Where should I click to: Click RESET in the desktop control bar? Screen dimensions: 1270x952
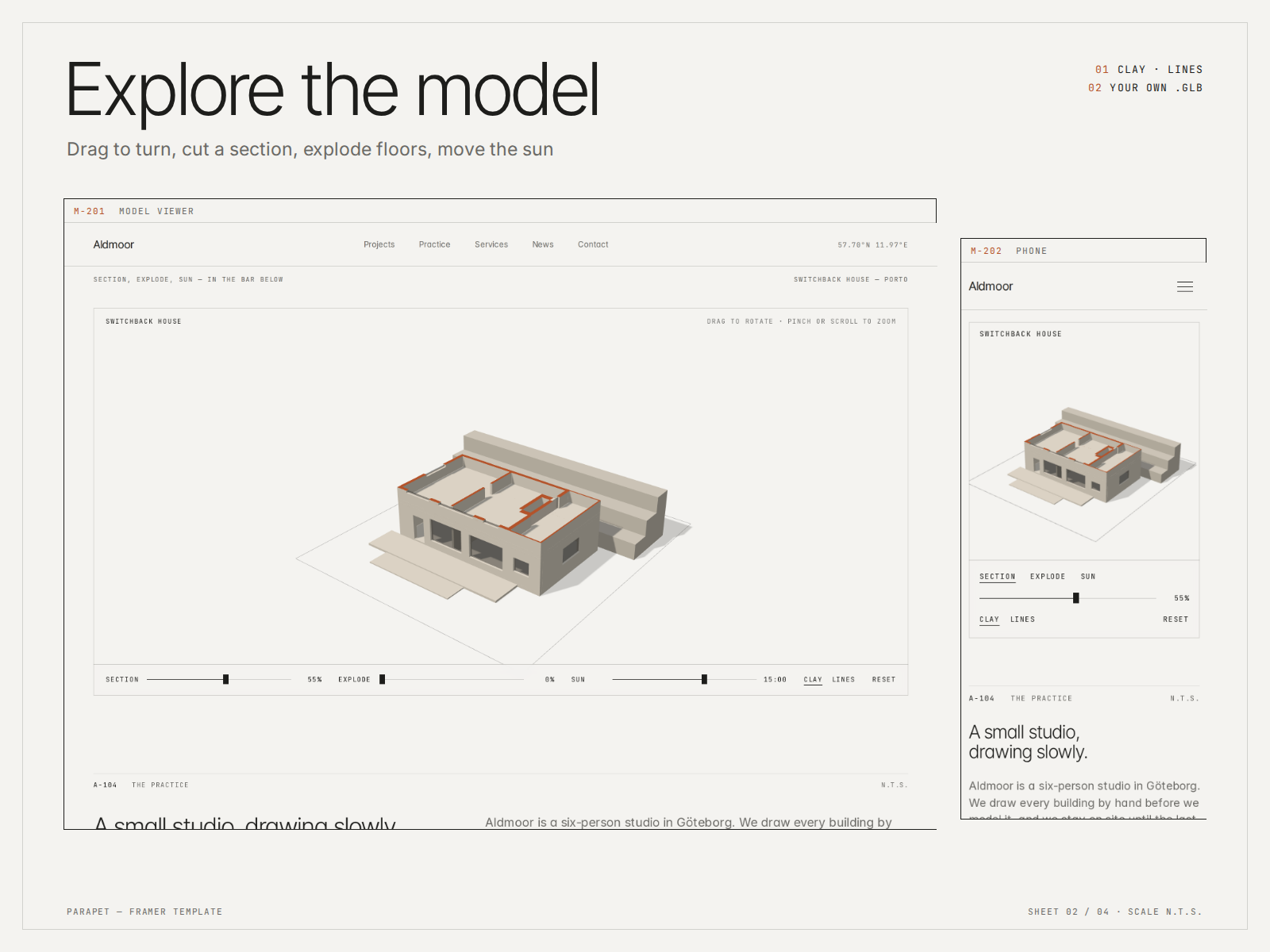click(883, 679)
